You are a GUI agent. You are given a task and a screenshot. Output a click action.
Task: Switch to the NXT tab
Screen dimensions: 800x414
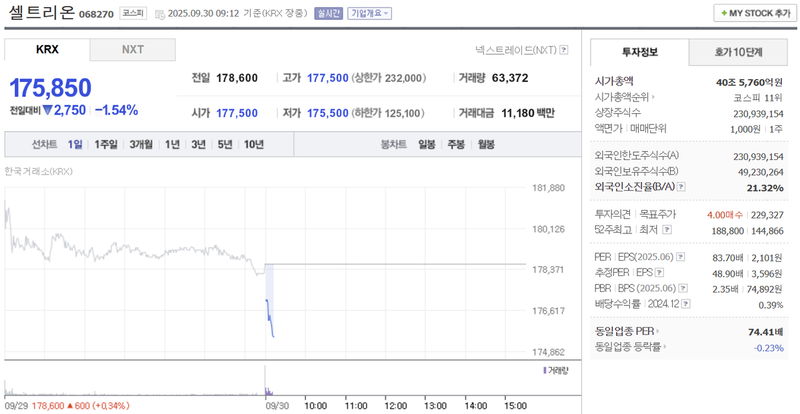point(133,49)
